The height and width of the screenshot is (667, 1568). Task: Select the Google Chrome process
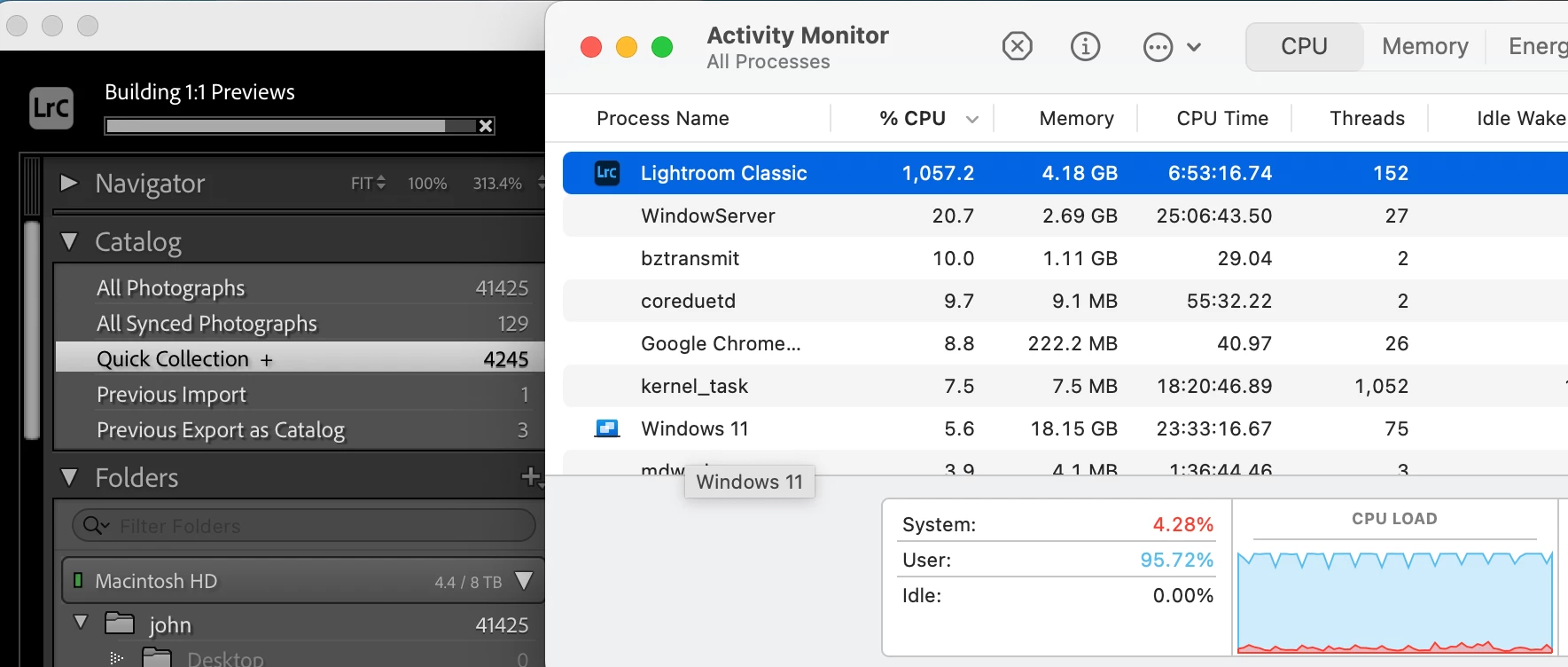coord(1065,343)
